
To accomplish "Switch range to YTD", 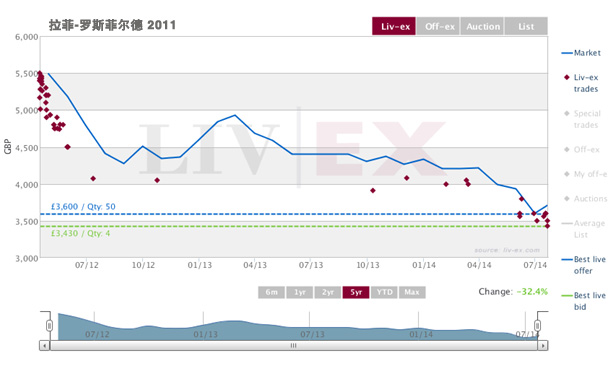I will [384, 292].
